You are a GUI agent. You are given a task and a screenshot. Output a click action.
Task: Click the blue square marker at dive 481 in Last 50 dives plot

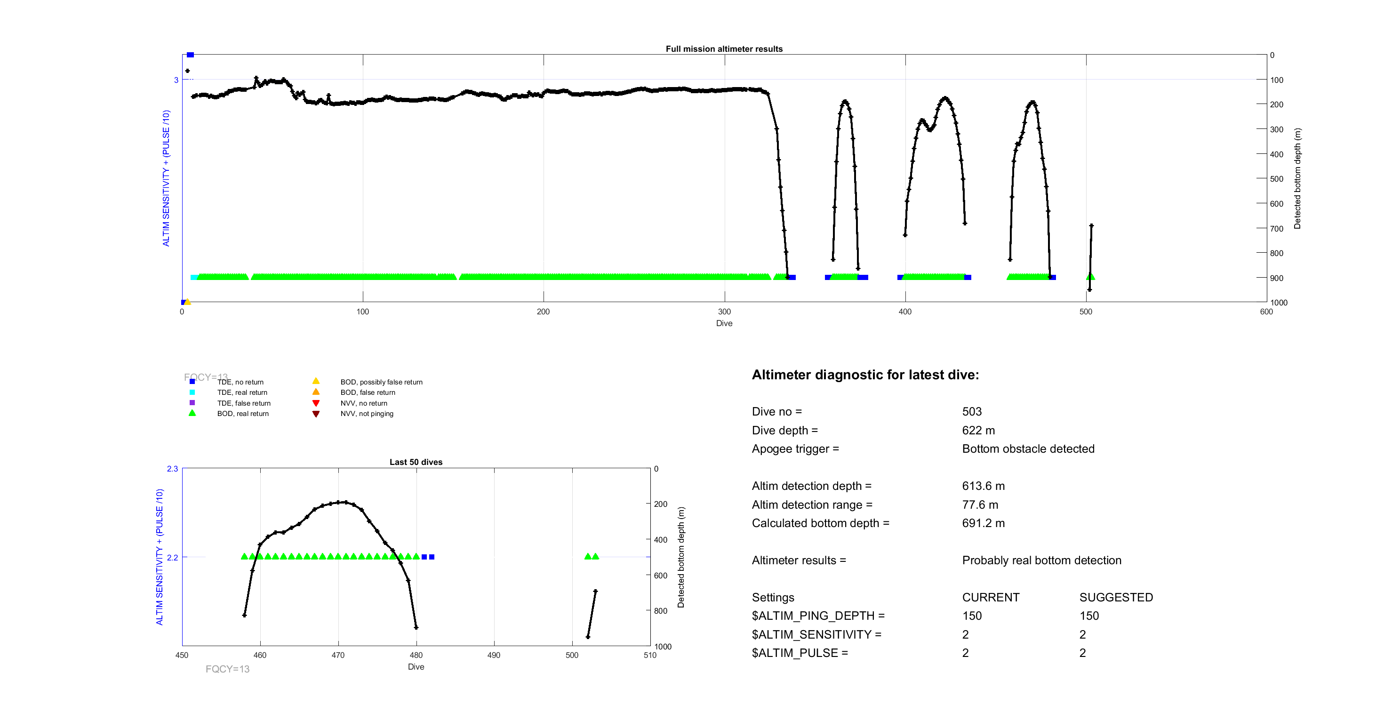(425, 557)
